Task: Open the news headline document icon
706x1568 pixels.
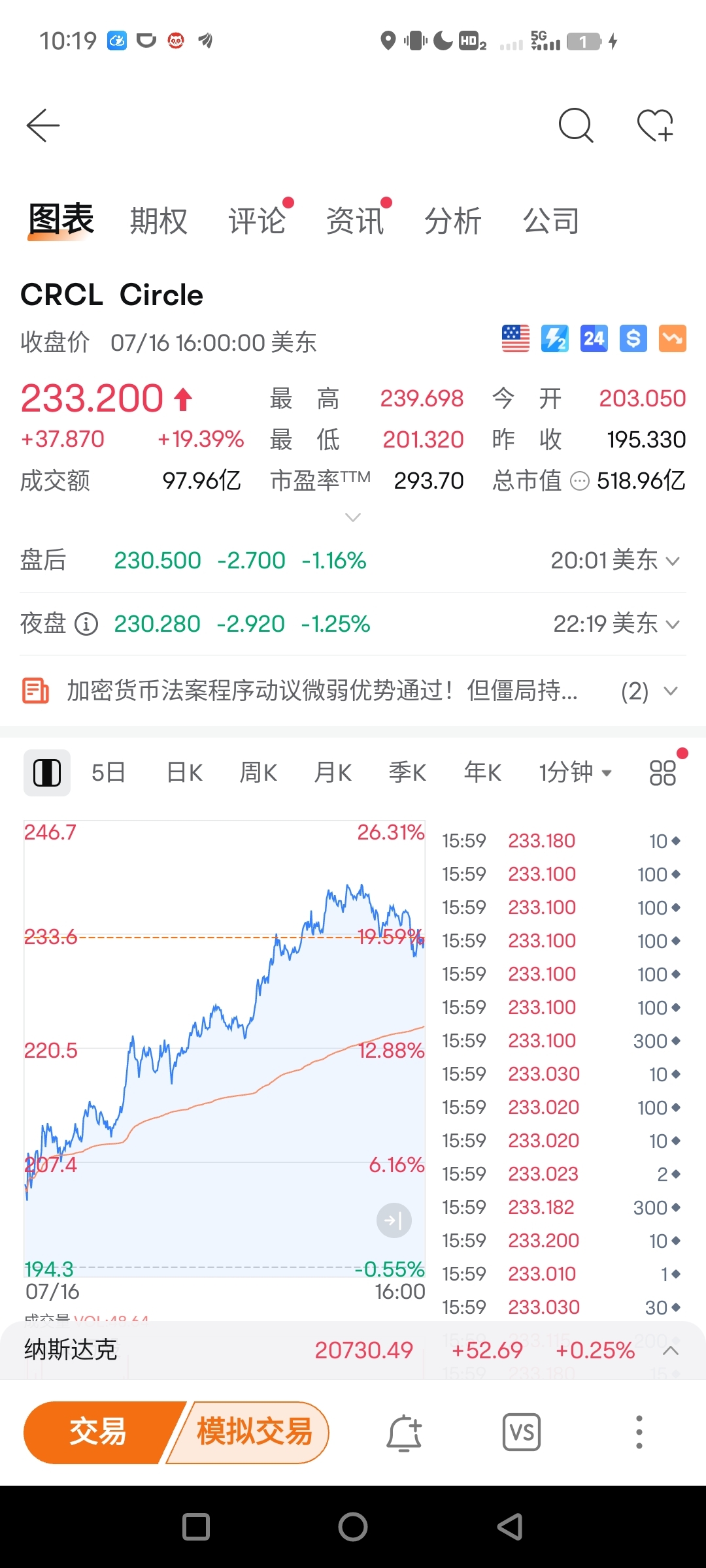Action: coord(36,691)
